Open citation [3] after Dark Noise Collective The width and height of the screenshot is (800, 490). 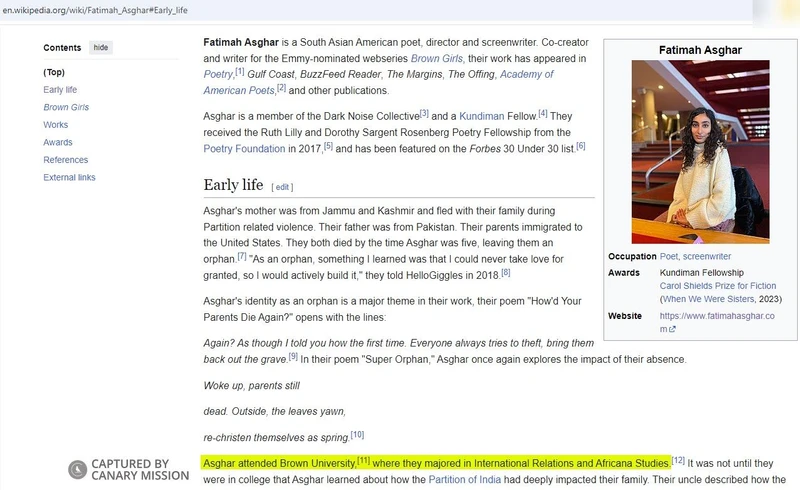(x=424, y=113)
